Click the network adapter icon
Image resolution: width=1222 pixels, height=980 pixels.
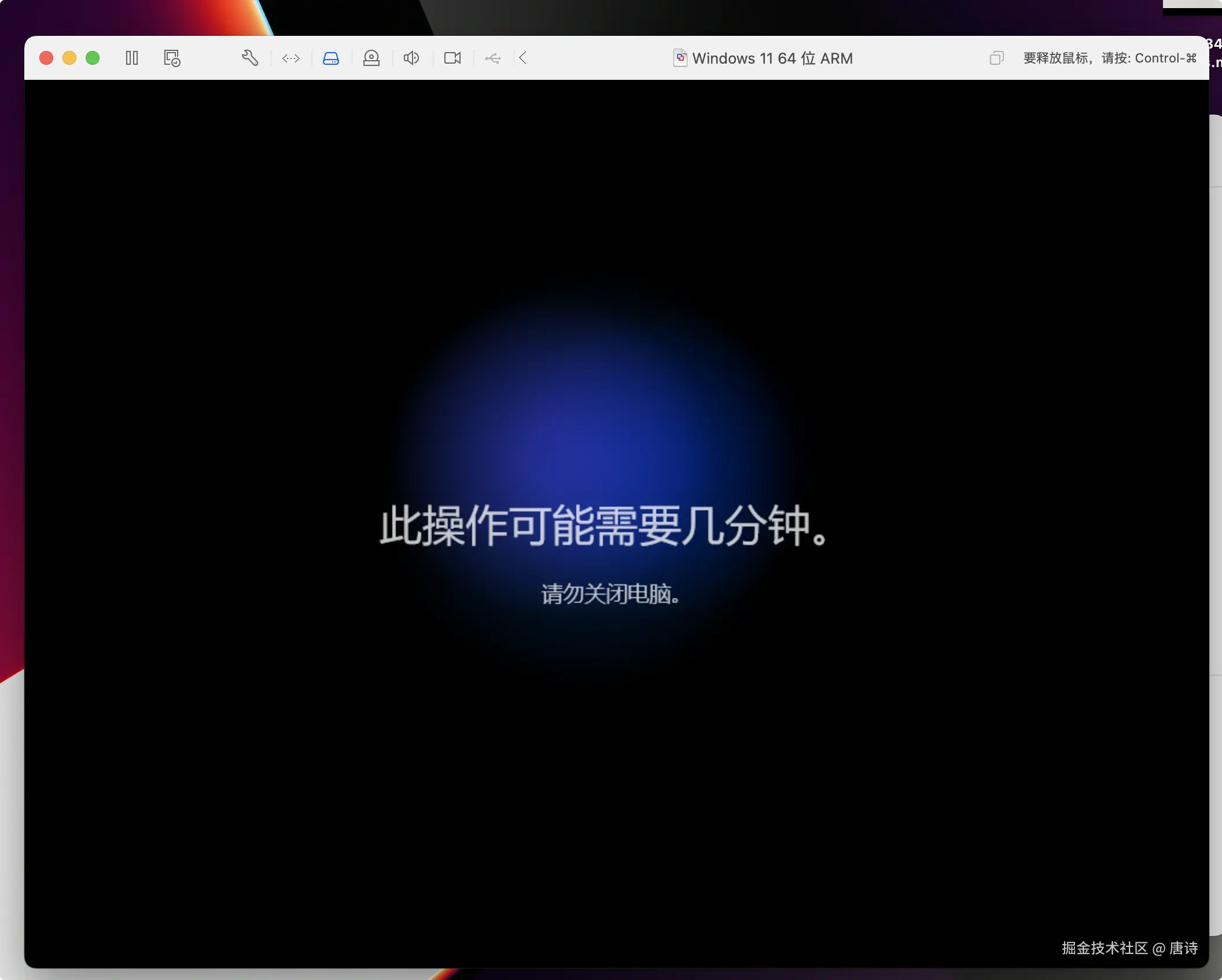[x=290, y=58]
